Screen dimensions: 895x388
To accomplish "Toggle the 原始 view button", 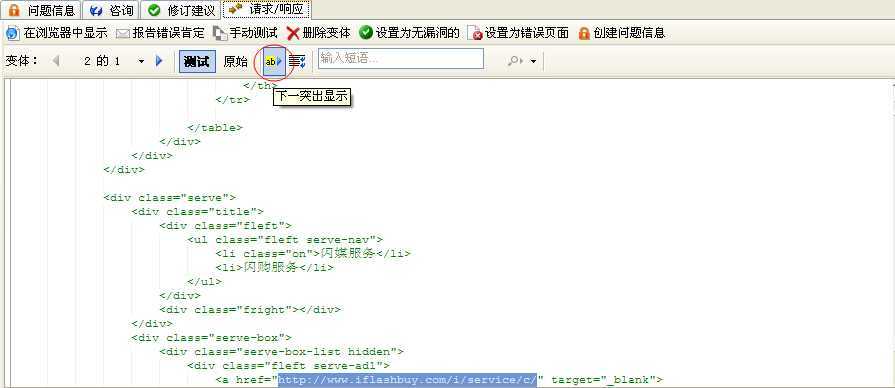I will tap(235, 62).
